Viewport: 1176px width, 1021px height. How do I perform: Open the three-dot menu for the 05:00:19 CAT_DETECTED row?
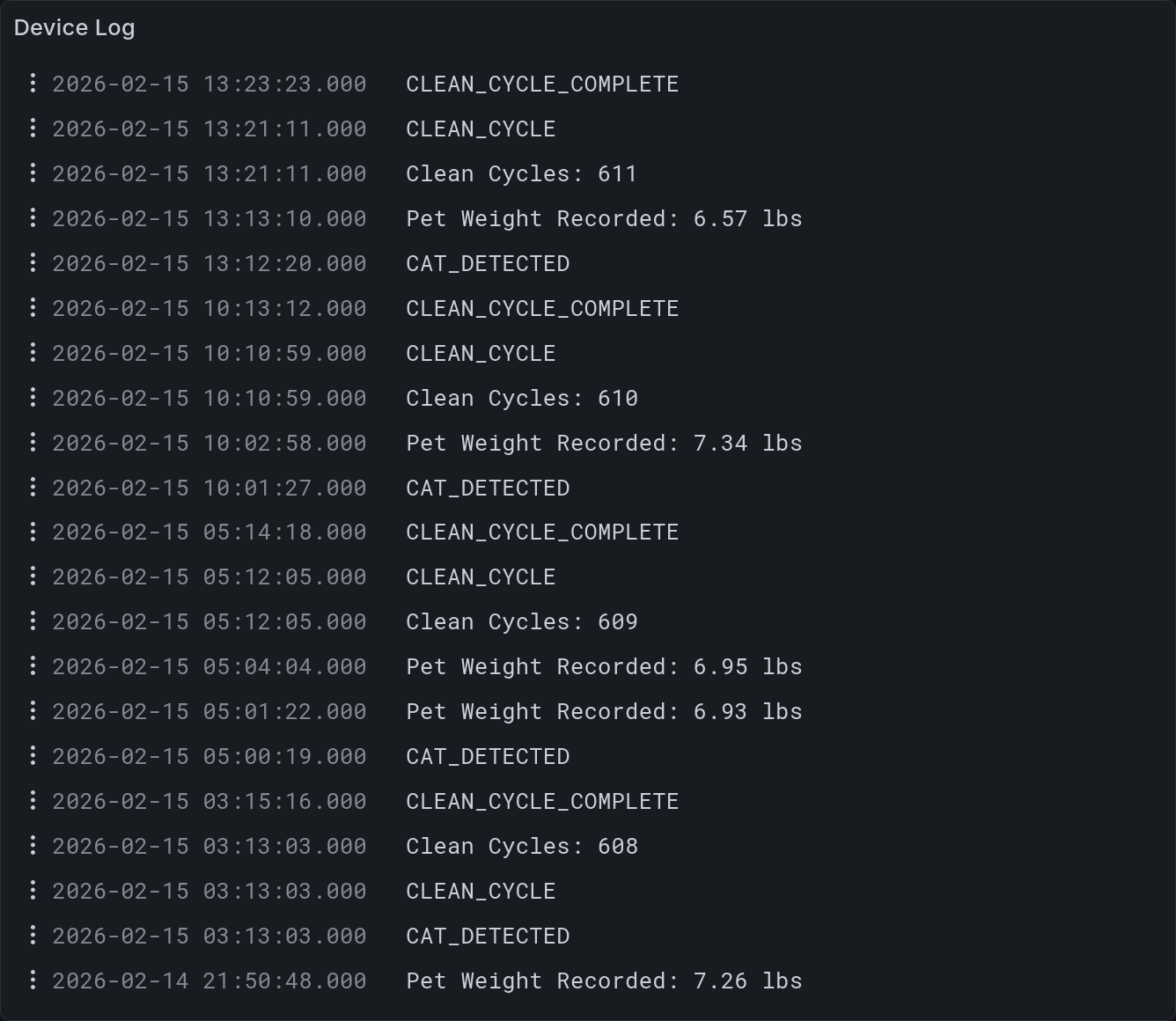(x=33, y=756)
